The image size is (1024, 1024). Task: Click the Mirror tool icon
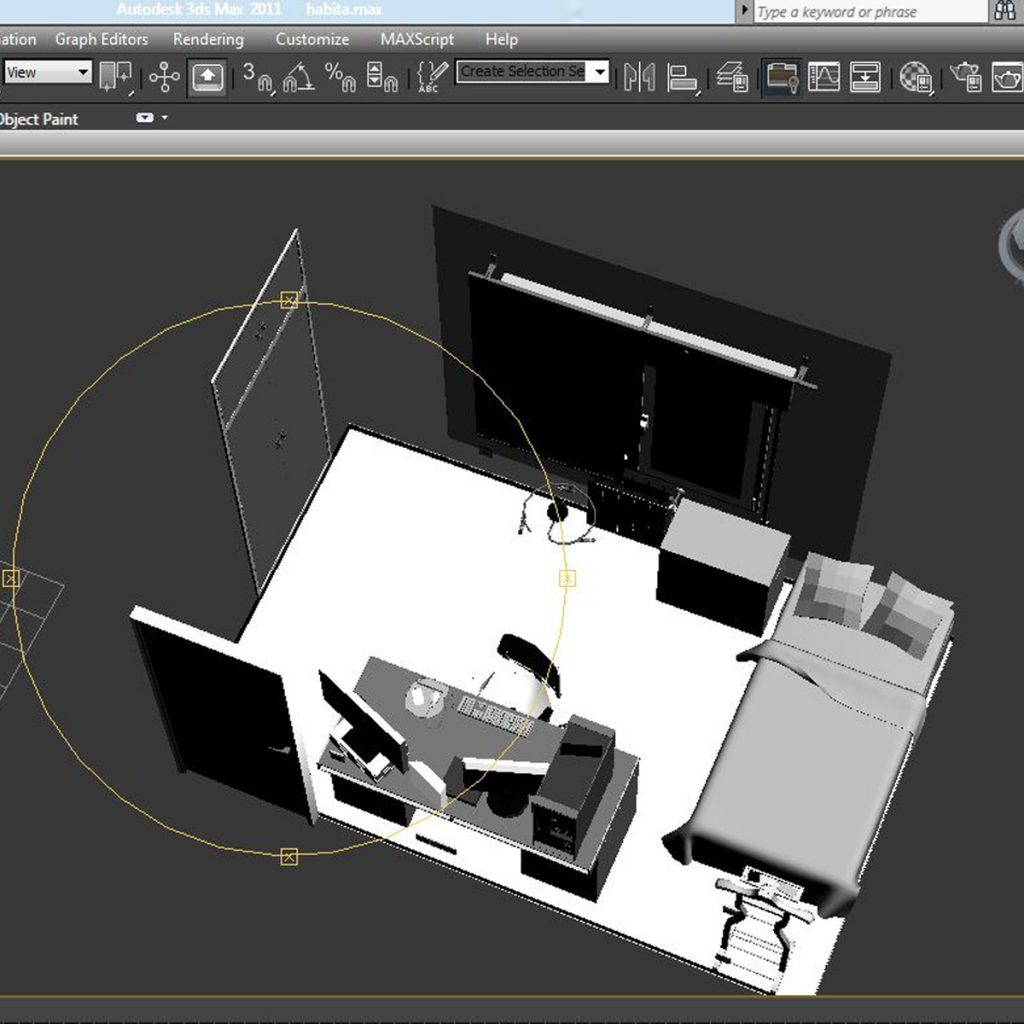click(x=639, y=77)
